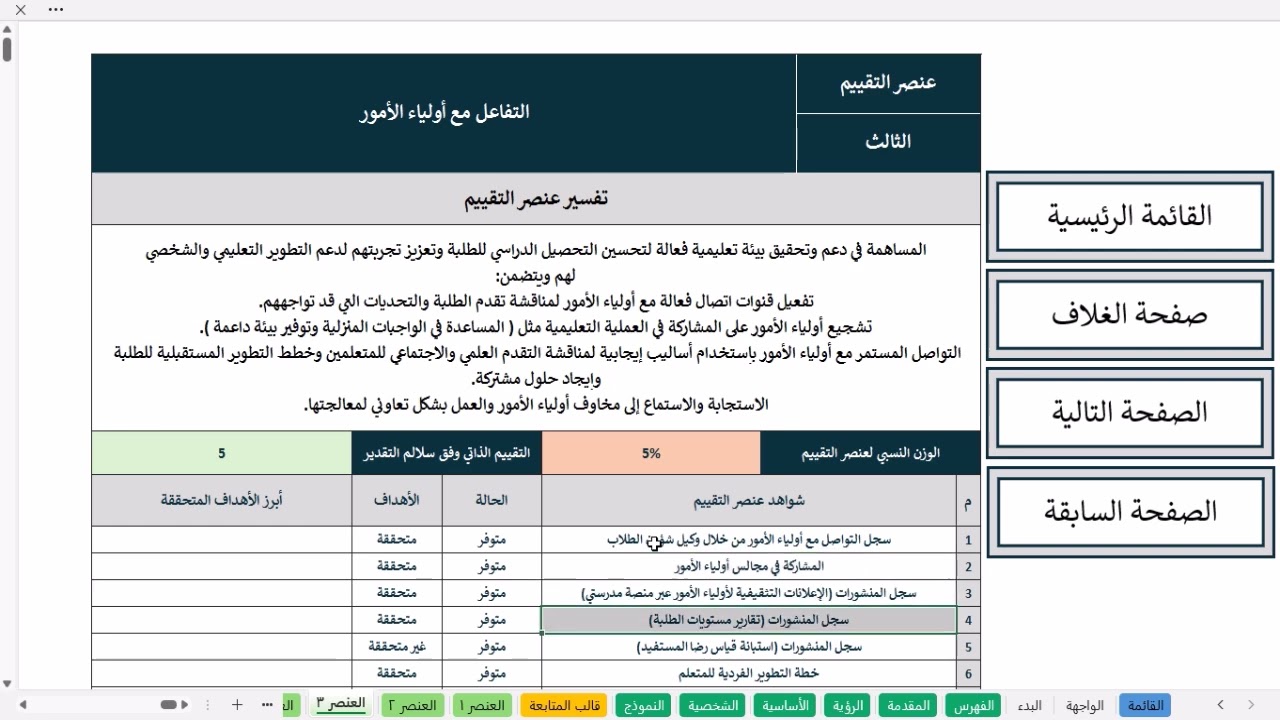The image size is (1280, 720).
Task: Select the الثالث cell
Action: (888, 143)
